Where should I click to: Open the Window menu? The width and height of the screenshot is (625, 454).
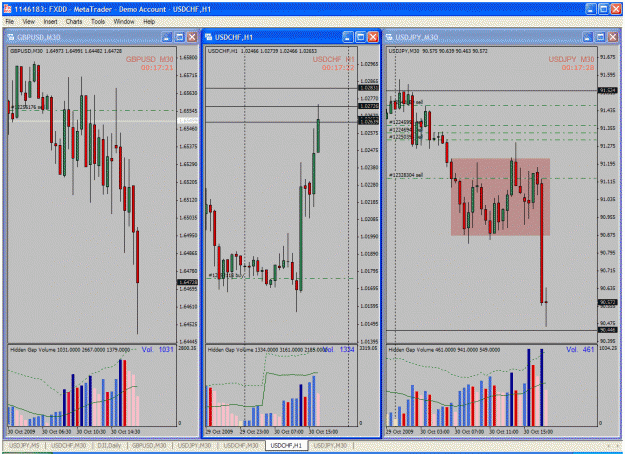click(x=124, y=22)
